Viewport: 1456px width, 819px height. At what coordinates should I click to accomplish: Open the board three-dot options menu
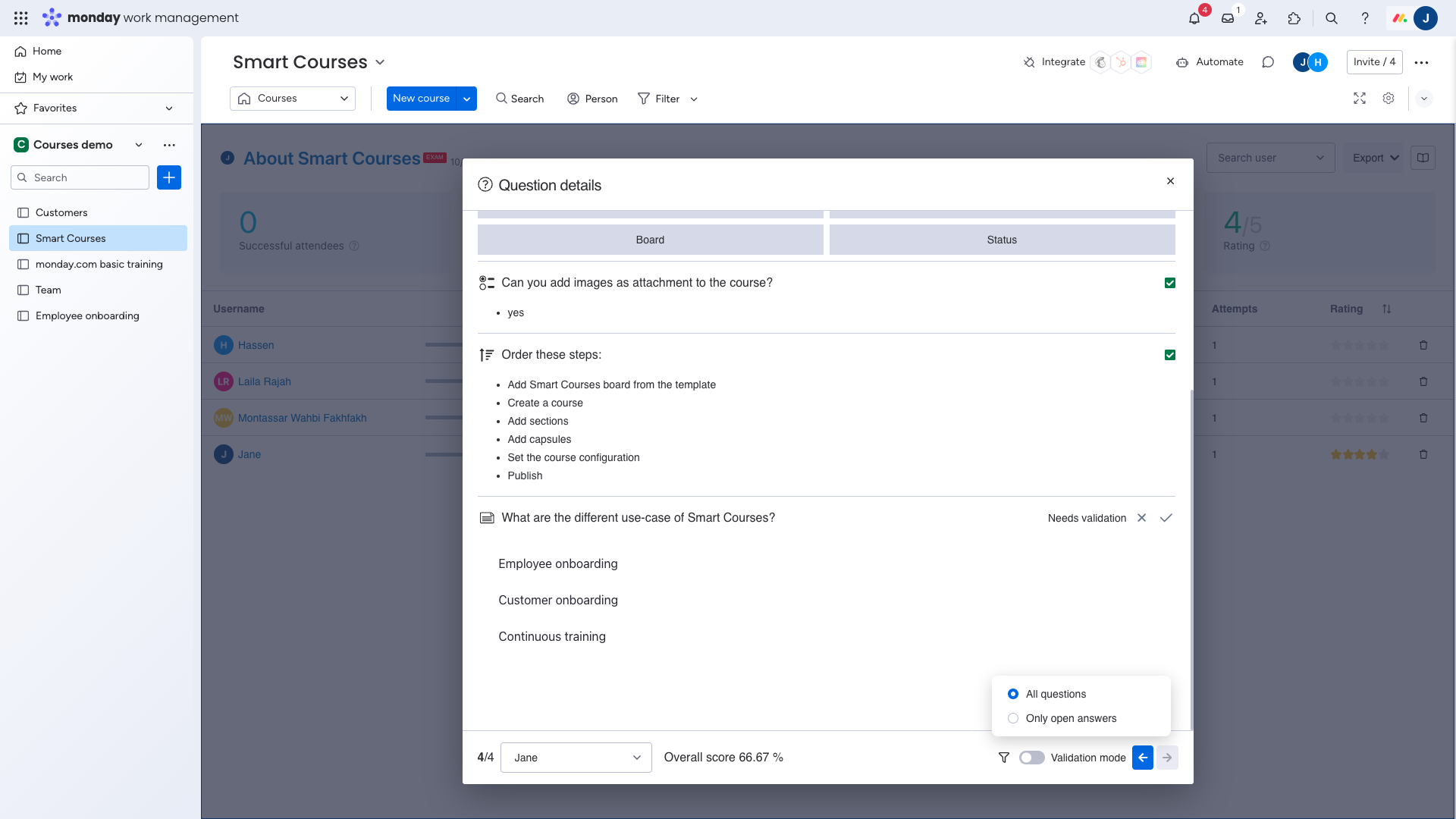1422,62
